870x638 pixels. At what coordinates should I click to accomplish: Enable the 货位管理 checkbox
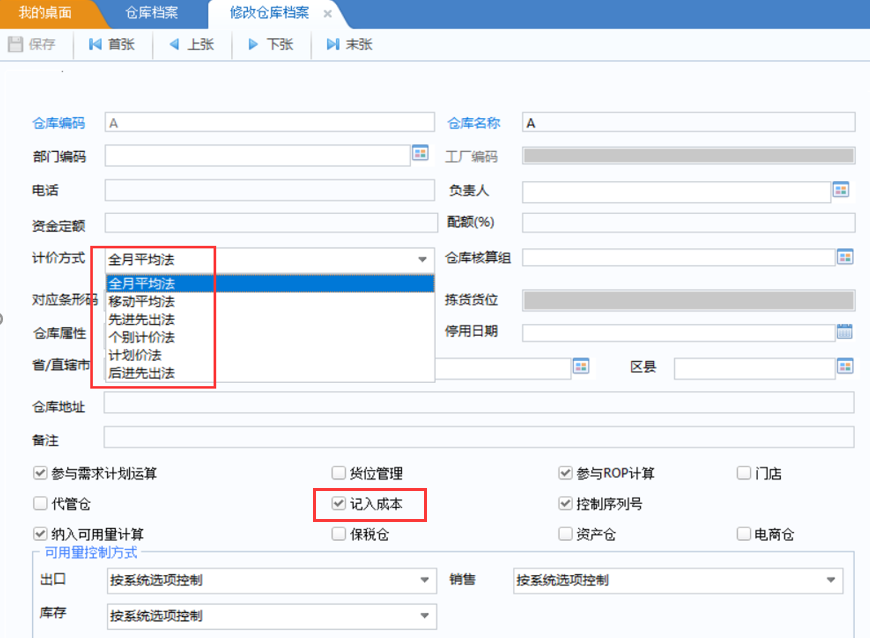[x=339, y=474]
